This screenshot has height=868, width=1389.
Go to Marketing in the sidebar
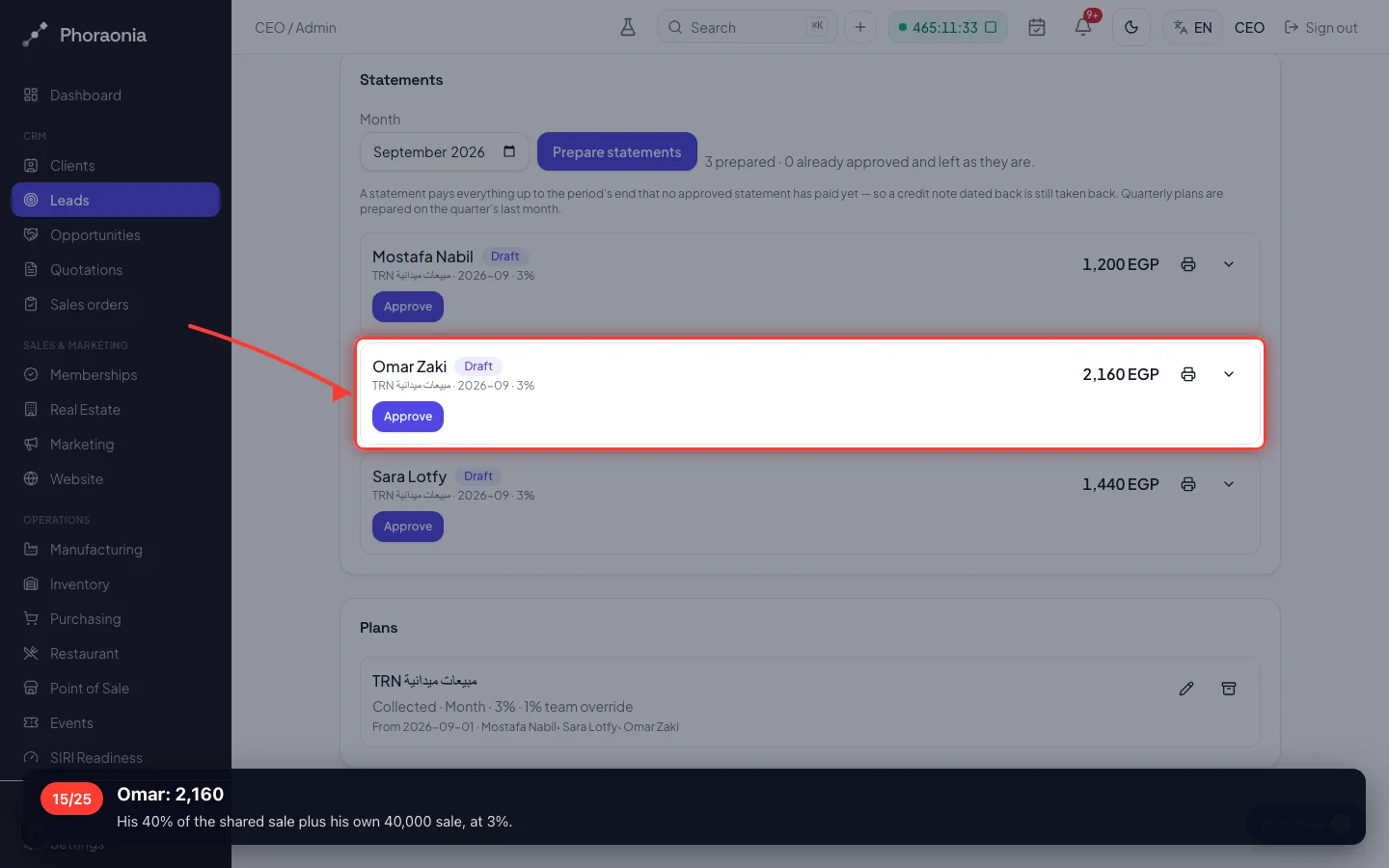pyautogui.click(x=116, y=445)
